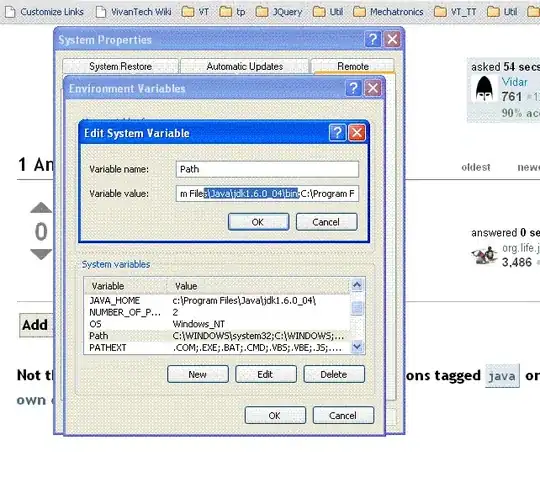Close the System Properties window

(392, 39)
